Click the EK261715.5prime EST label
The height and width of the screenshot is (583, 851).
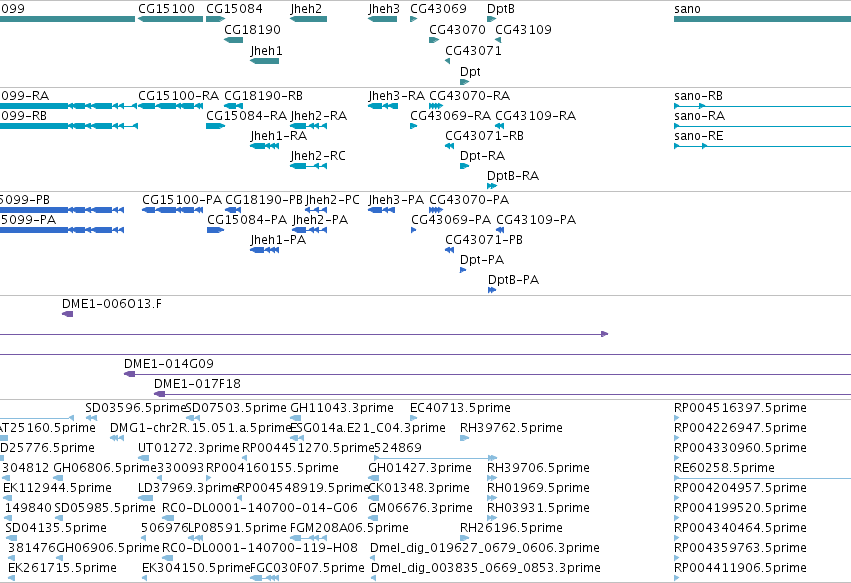point(62,568)
